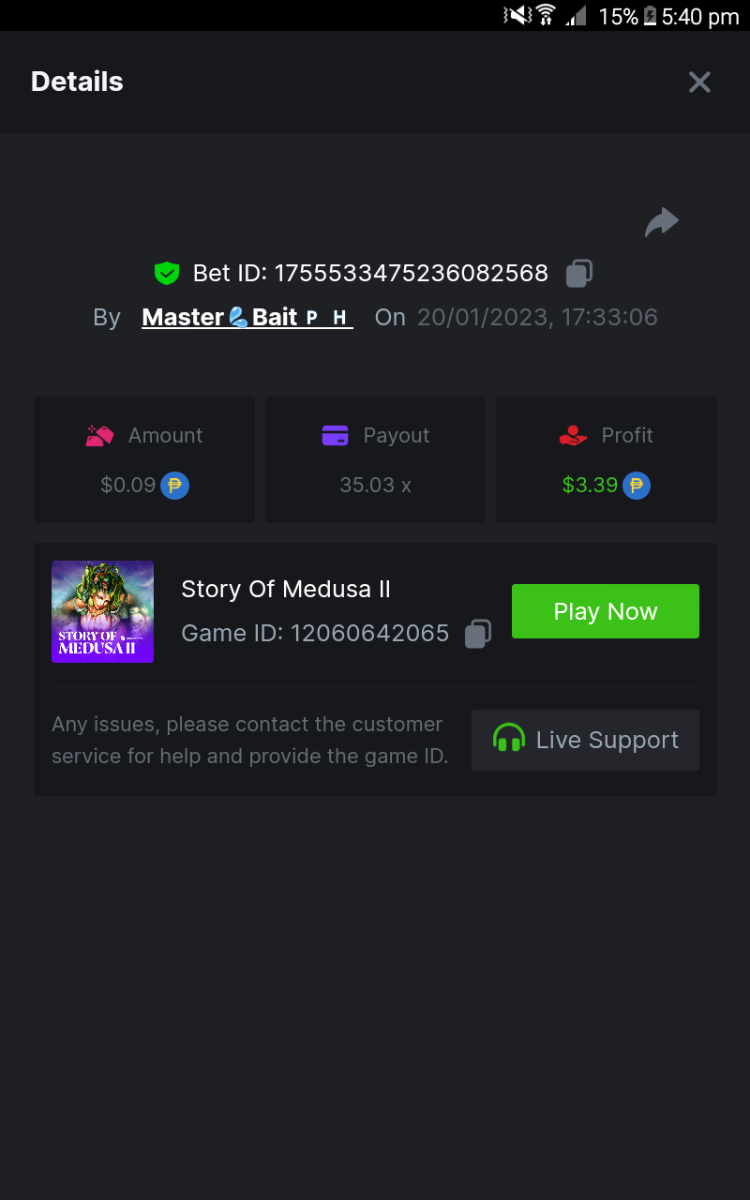The width and height of the screenshot is (750, 1200).
Task: Close the Details panel
Action: point(699,82)
